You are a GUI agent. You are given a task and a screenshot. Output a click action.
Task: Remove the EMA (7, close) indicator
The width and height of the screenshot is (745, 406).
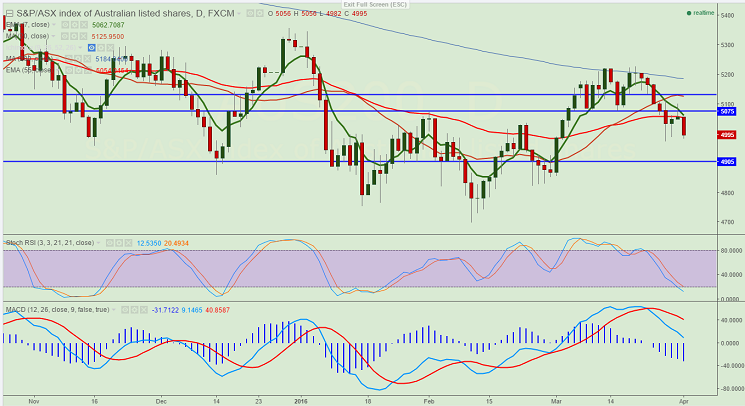[84, 25]
